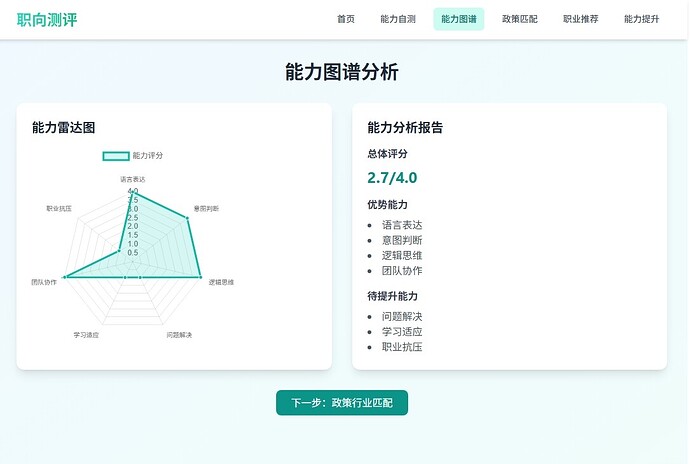The width and height of the screenshot is (690, 464).
Task: Click the 待提升能力 subheading
Action: pos(393,296)
